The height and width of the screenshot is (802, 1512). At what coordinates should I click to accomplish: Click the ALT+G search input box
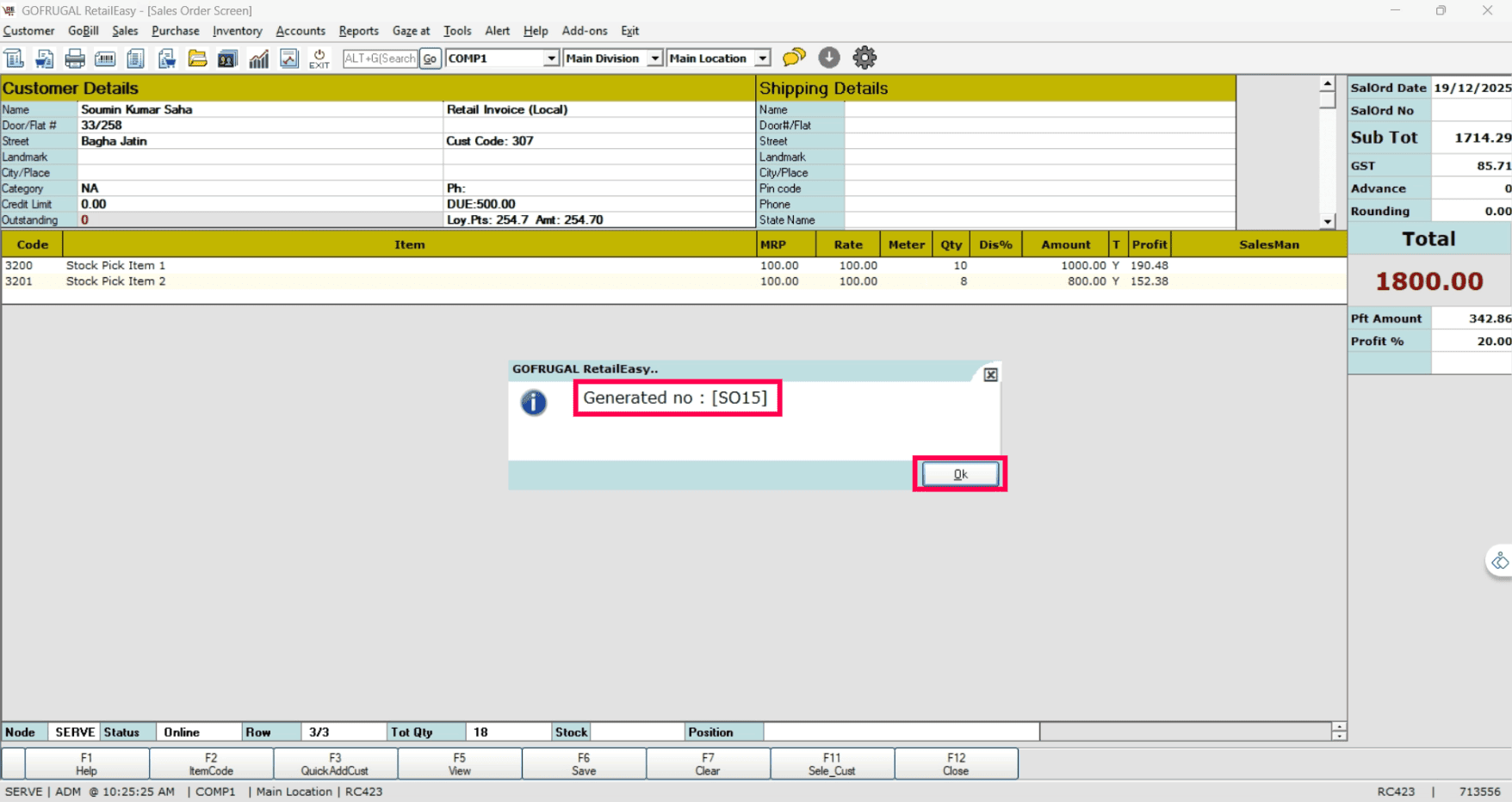(x=380, y=59)
